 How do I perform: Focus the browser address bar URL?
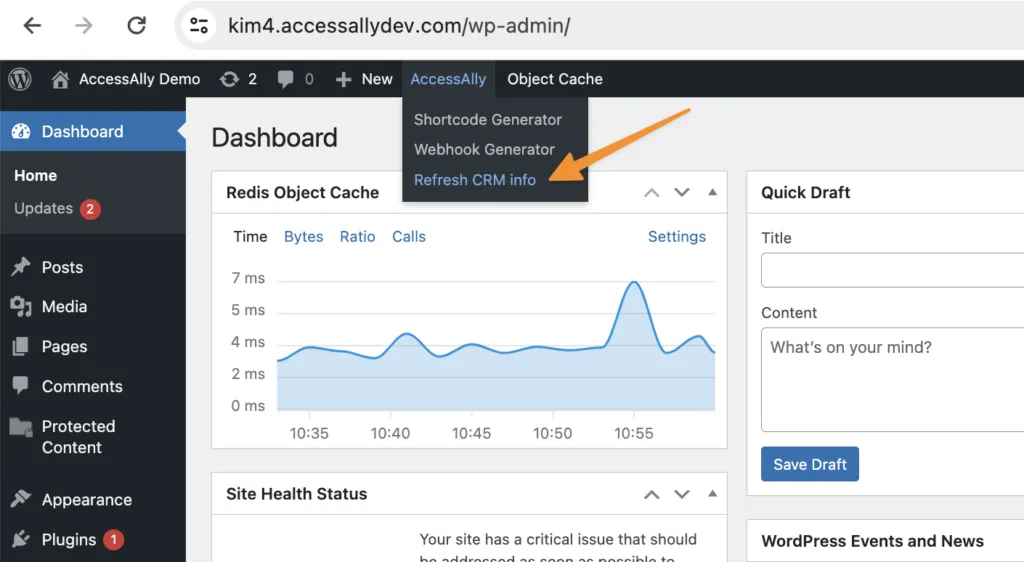(x=399, y=25)
